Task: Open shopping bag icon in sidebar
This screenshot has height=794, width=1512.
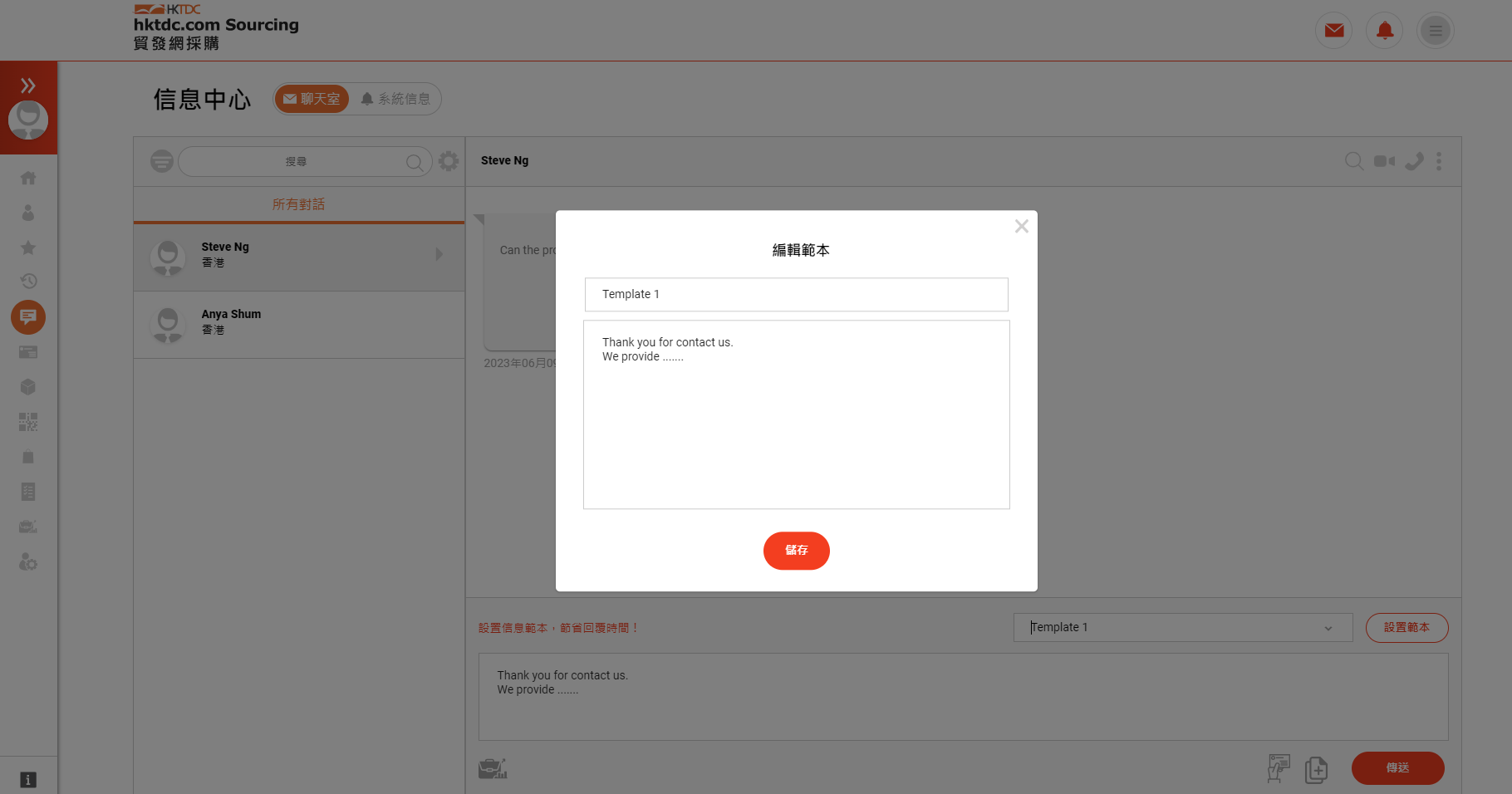Action: pos(28,457)
